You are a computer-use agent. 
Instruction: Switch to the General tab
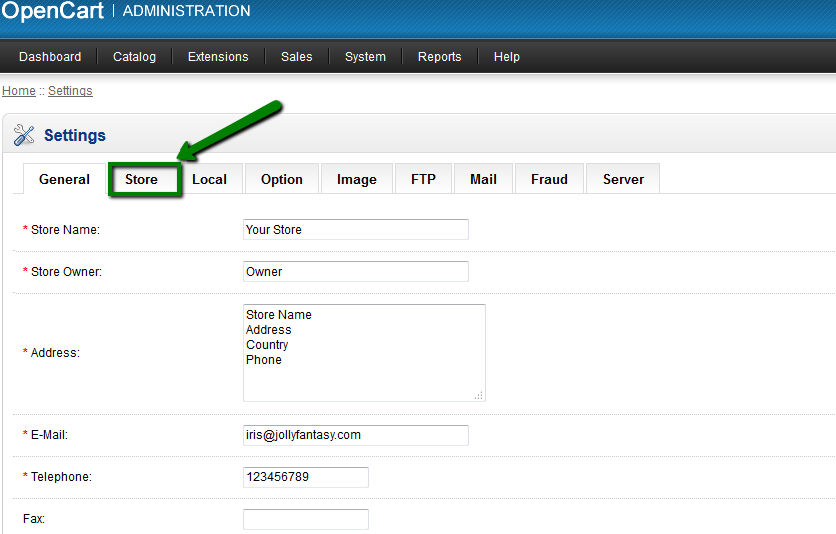tap(64, 179)
